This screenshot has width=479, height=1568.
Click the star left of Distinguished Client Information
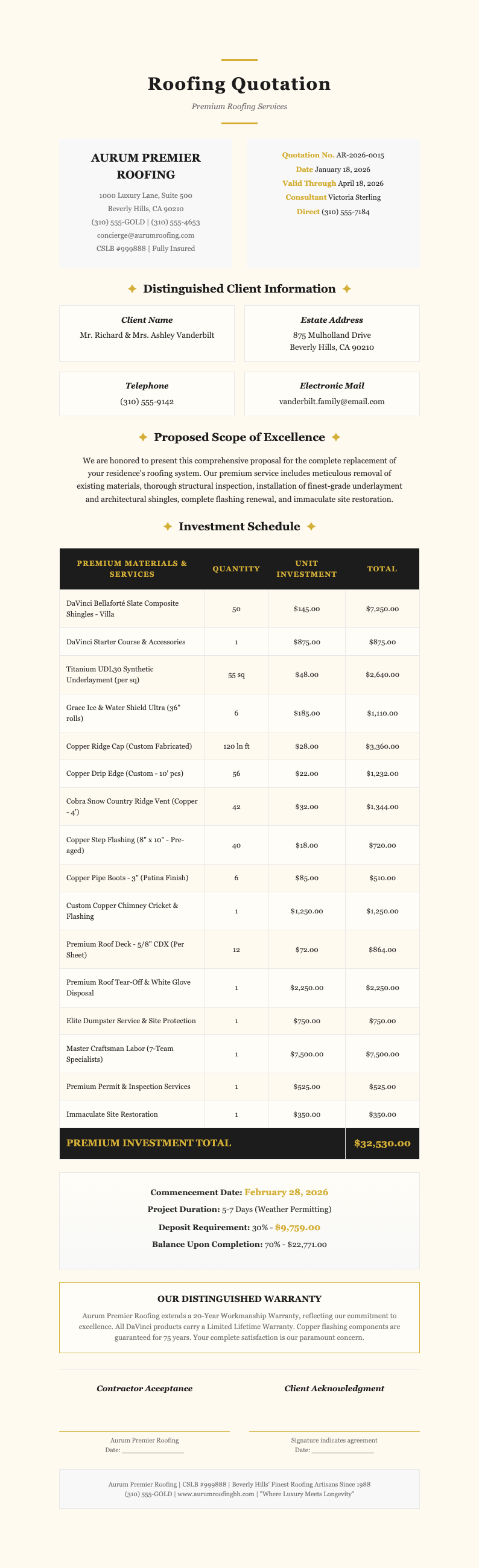(132, 289)
